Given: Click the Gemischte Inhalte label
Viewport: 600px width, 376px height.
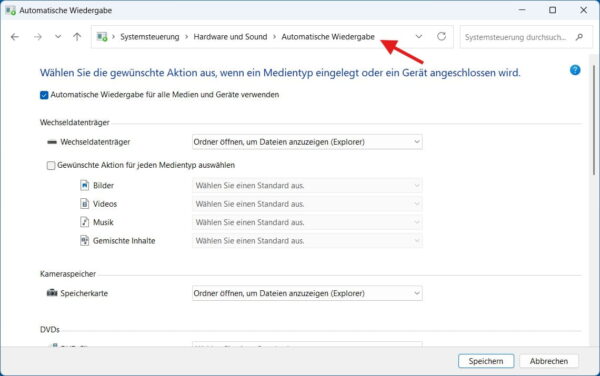Looking at the screenshot, I should click(x=124, y=241).
